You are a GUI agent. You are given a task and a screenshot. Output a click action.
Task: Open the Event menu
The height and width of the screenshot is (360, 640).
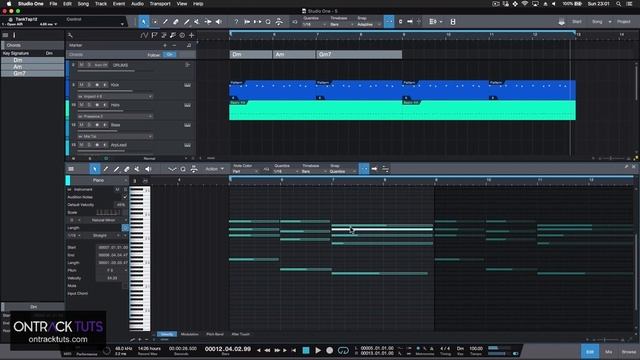119,4
